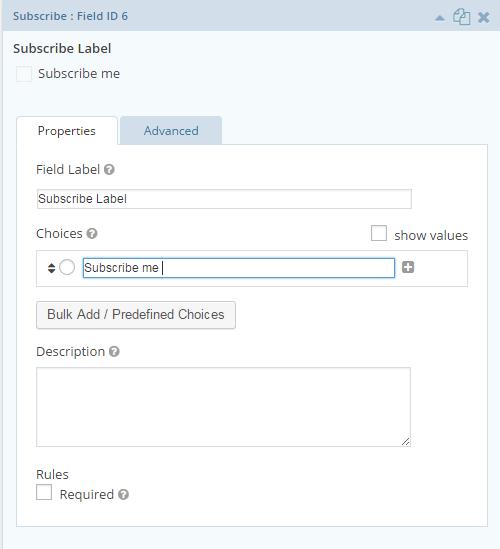Collapse the Subscribe field panel arrow

click(439, 18)
